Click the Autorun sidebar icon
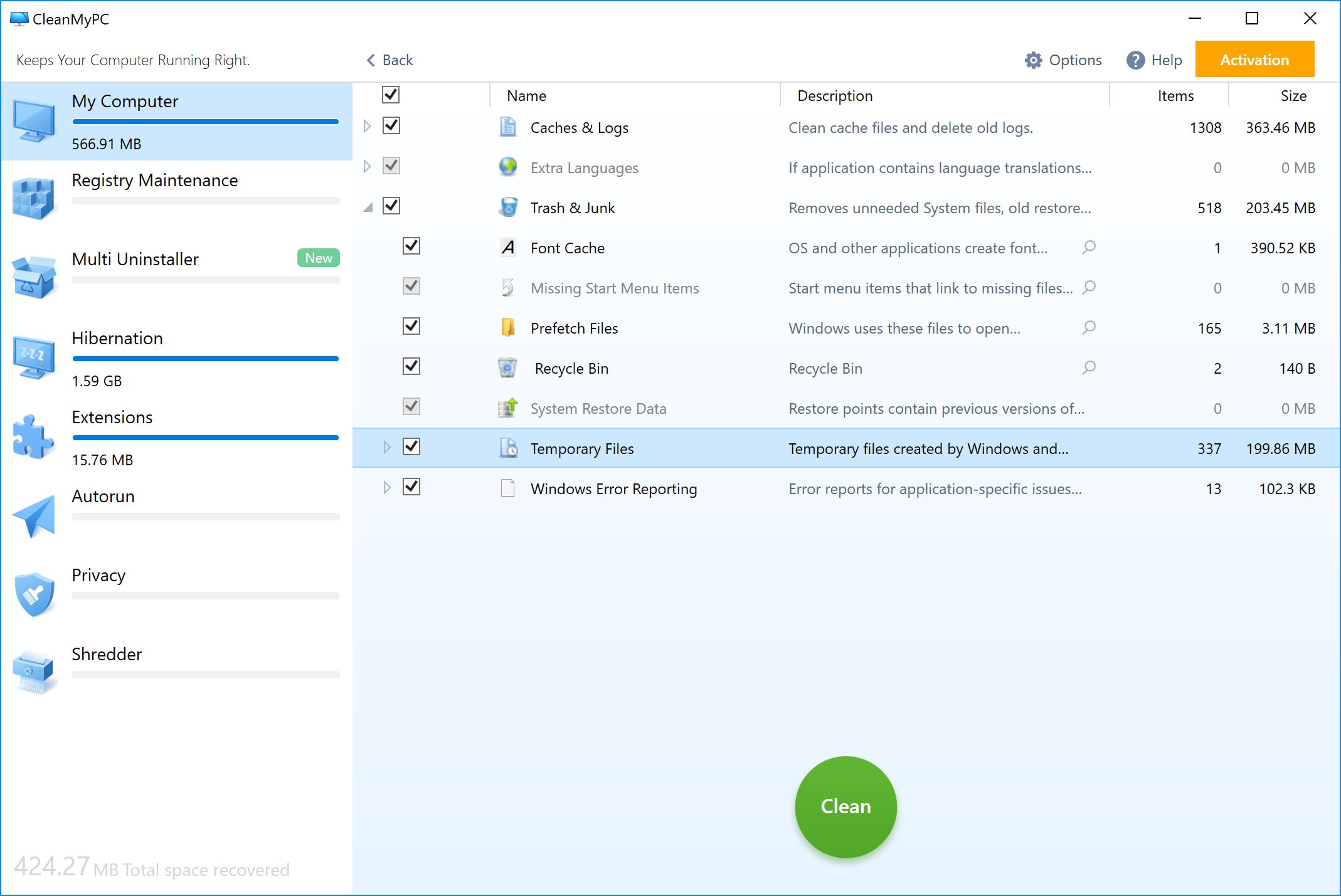Viewport: 1341px width, 896px height. (32, 510)
